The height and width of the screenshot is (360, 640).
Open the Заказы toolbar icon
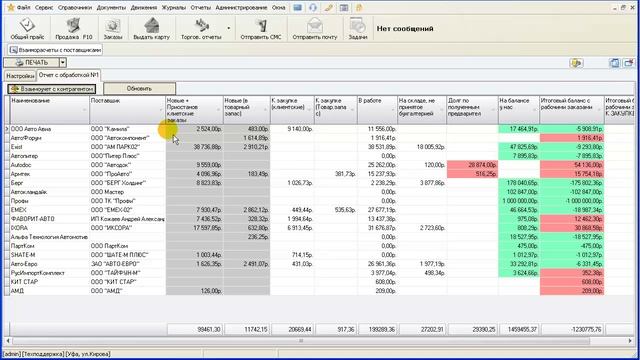[113, 29]
